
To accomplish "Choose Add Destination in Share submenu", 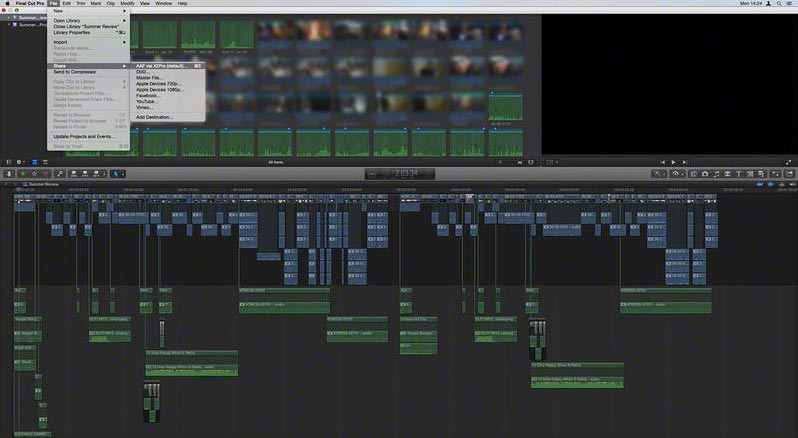I will 167,117.
